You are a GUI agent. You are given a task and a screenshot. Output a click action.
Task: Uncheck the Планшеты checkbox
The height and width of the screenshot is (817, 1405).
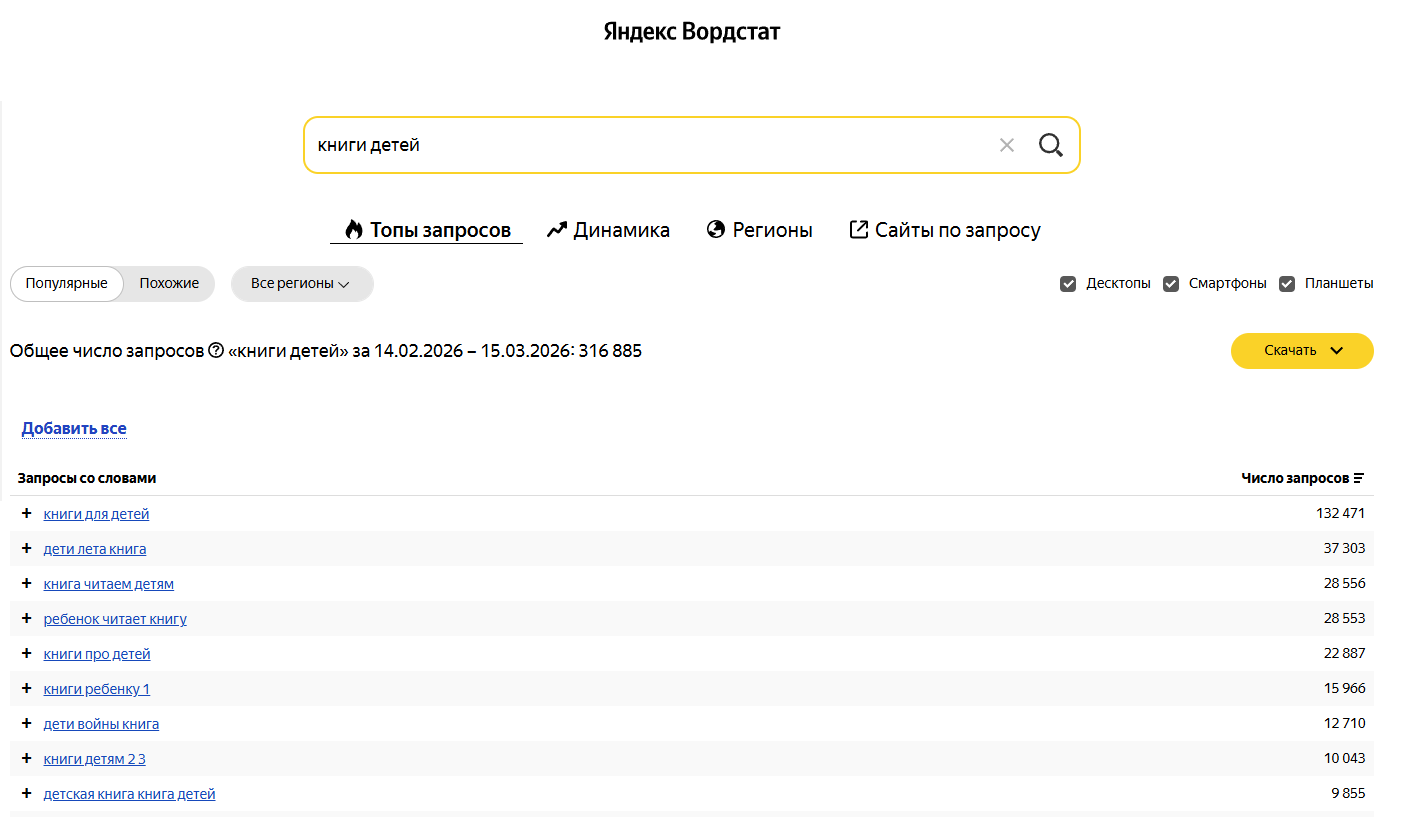pyautogui.click(x=1287, y=284)
